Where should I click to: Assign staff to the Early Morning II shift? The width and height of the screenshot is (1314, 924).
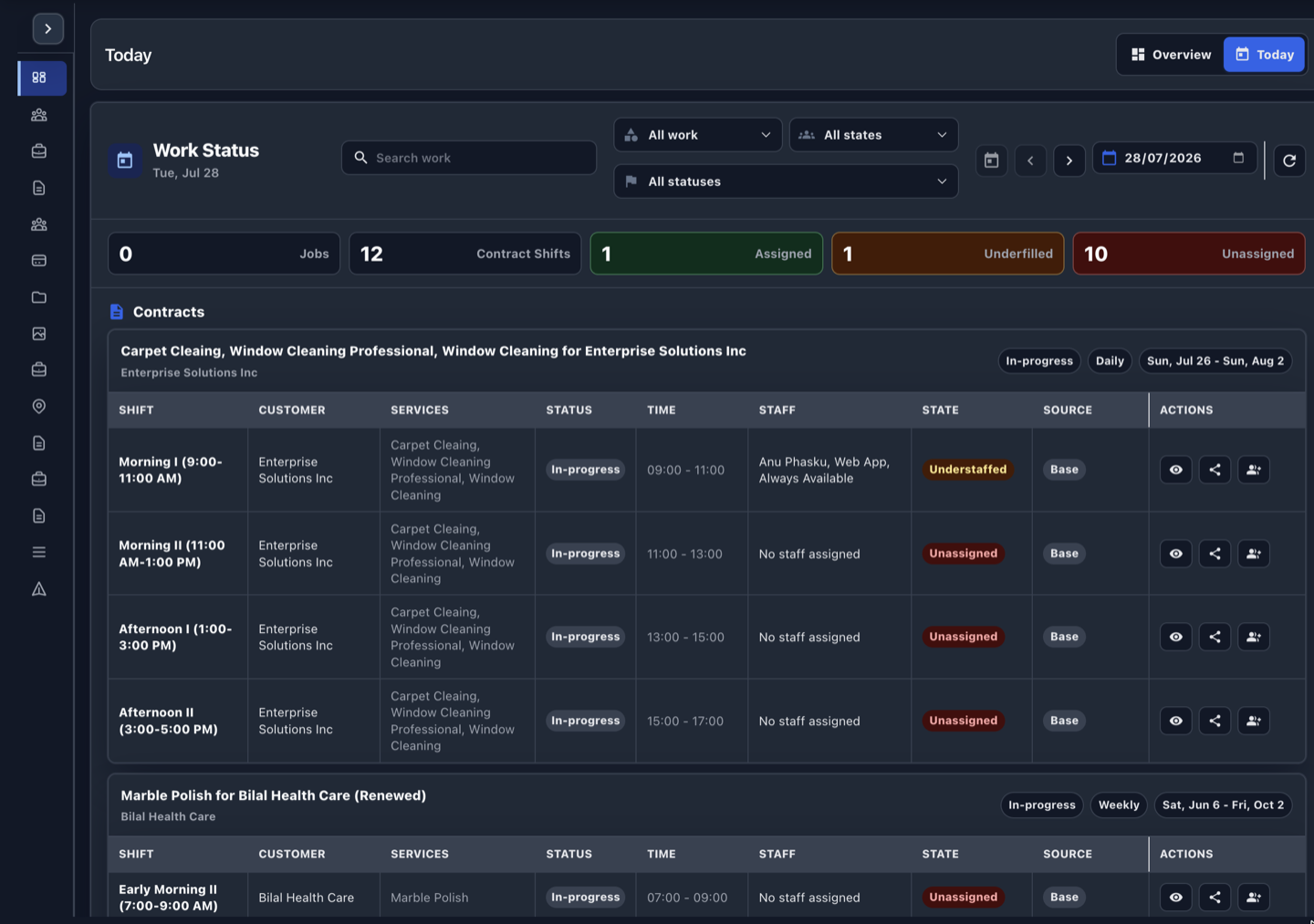click(1254, 898)
